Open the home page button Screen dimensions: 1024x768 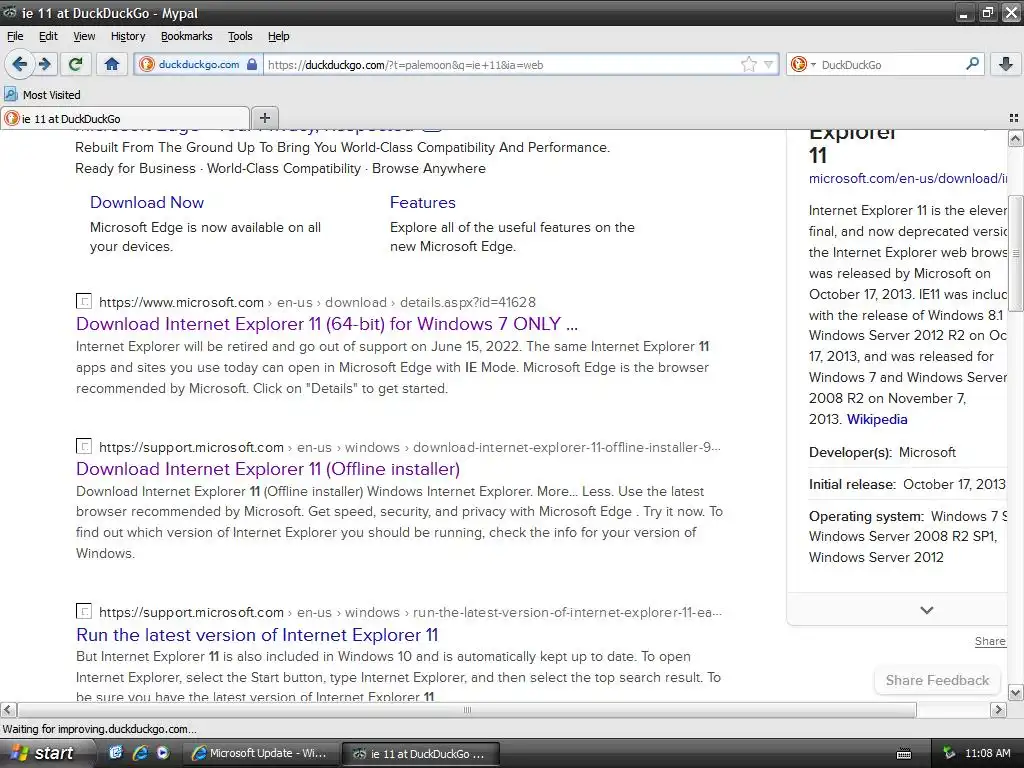point(112,64)
